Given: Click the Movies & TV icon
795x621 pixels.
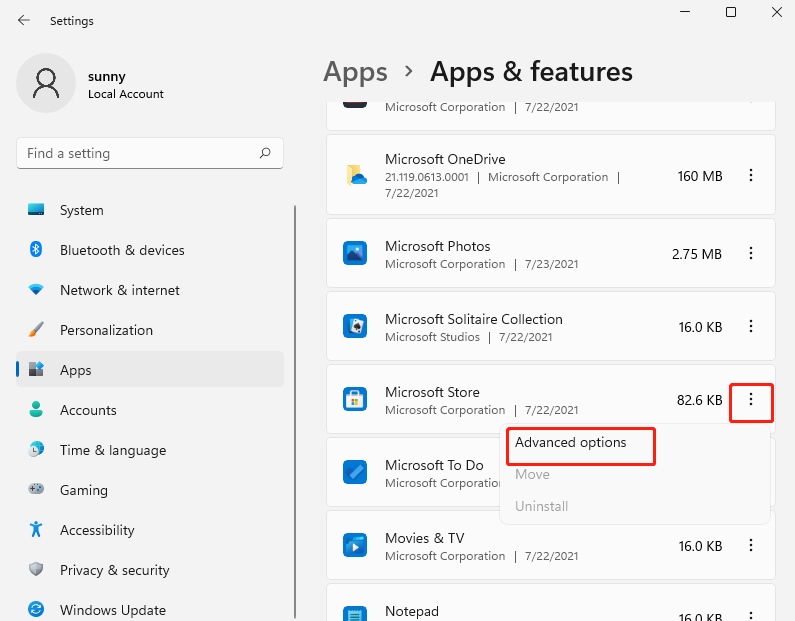Looking at the screenshot, I should [x=355, y=545].
